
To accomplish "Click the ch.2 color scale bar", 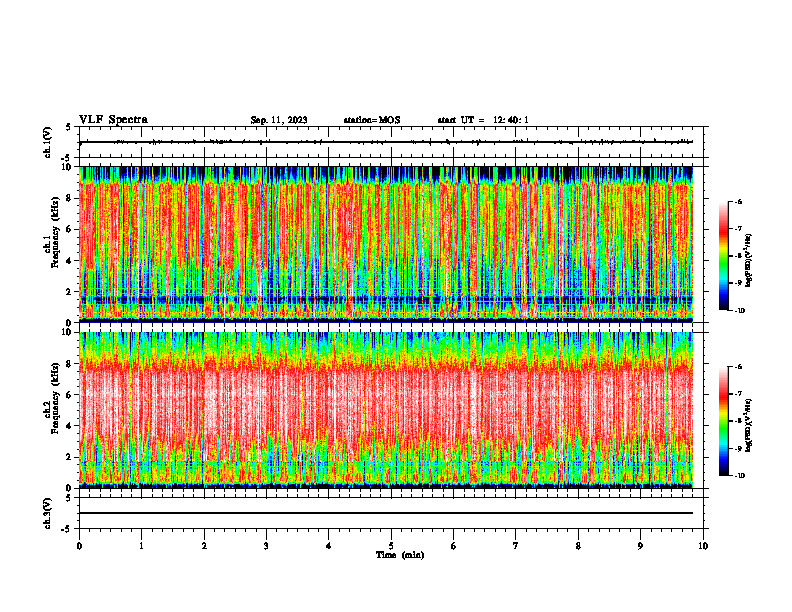I will point(723,421).
